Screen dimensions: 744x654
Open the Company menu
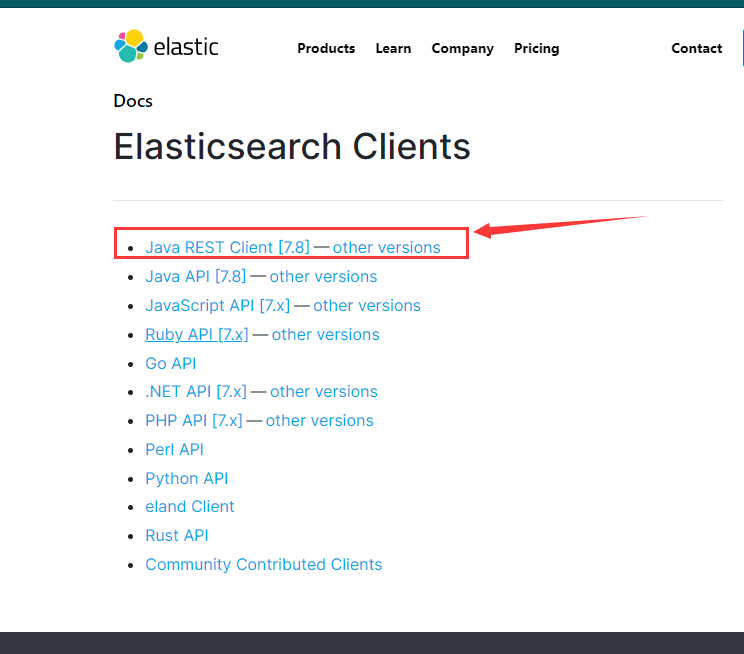463,48
